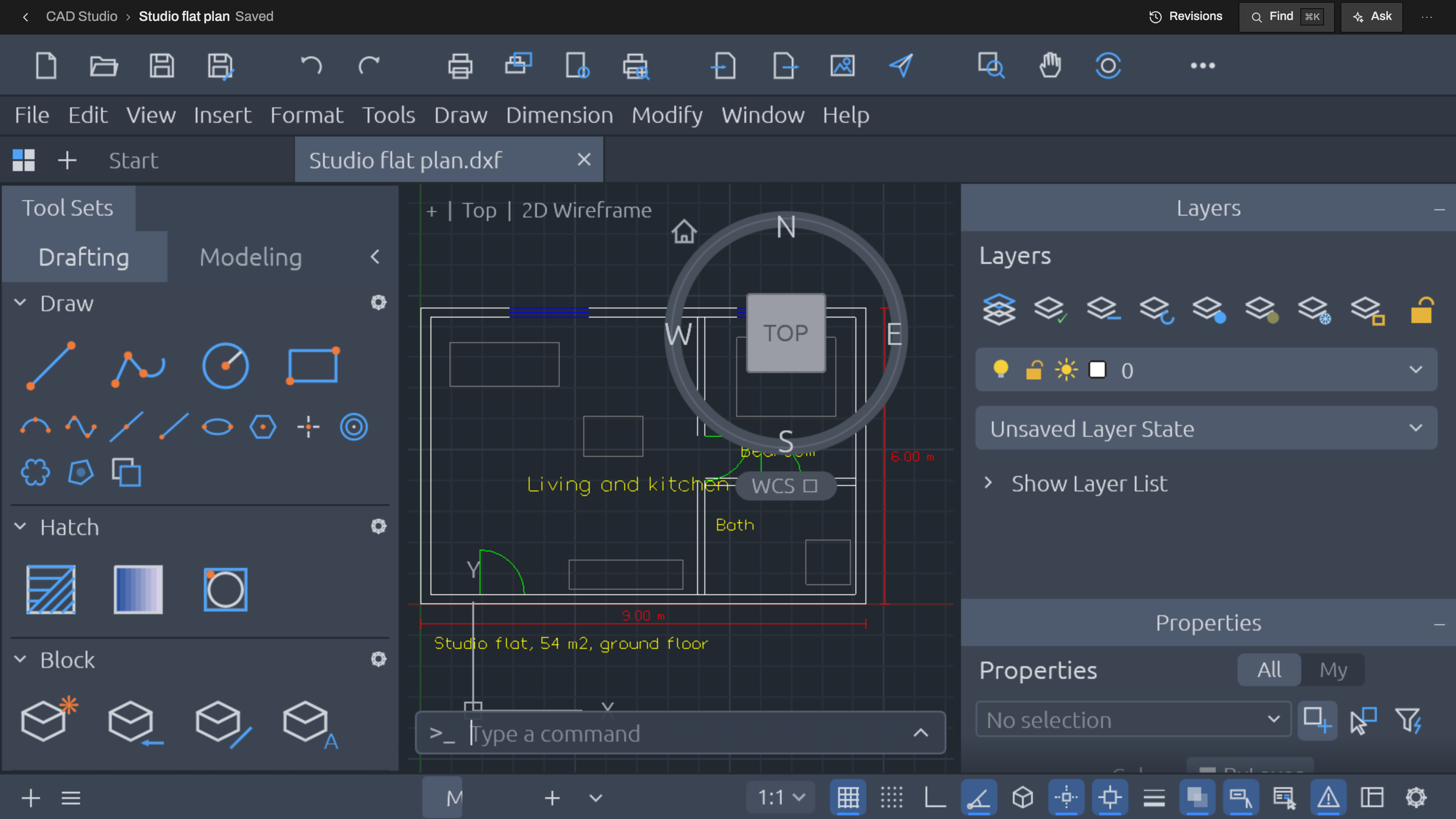
Task: Click the command line input field
Action: click(680, 733)
